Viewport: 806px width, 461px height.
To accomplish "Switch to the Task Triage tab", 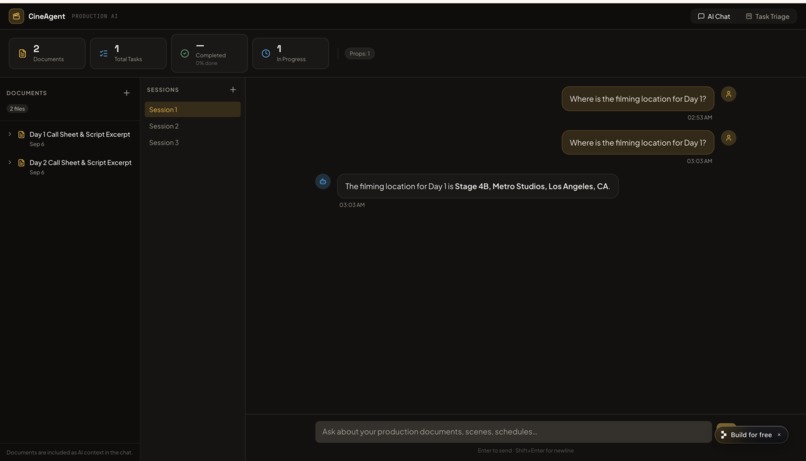I will coord(767,16).
